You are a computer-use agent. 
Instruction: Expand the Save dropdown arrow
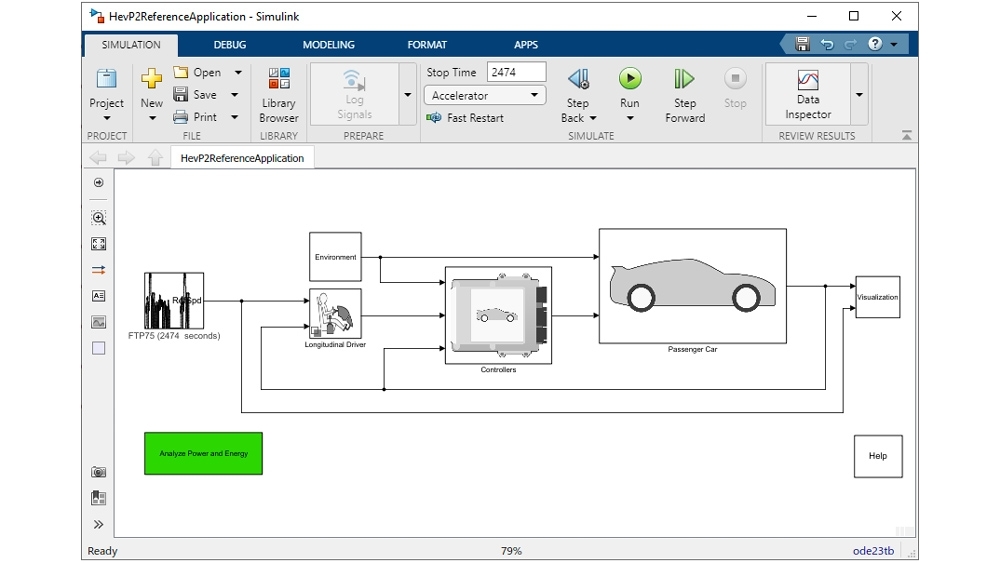pyautogui.click(x=235, y=95)
